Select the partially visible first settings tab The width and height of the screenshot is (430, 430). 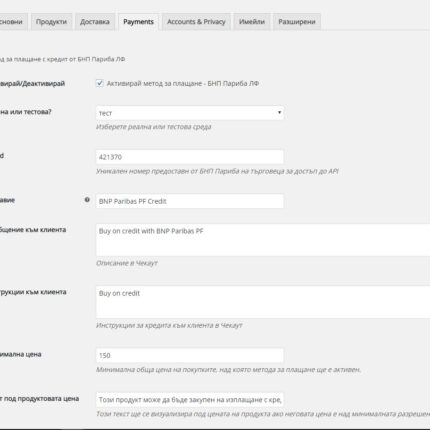(13, 22)
